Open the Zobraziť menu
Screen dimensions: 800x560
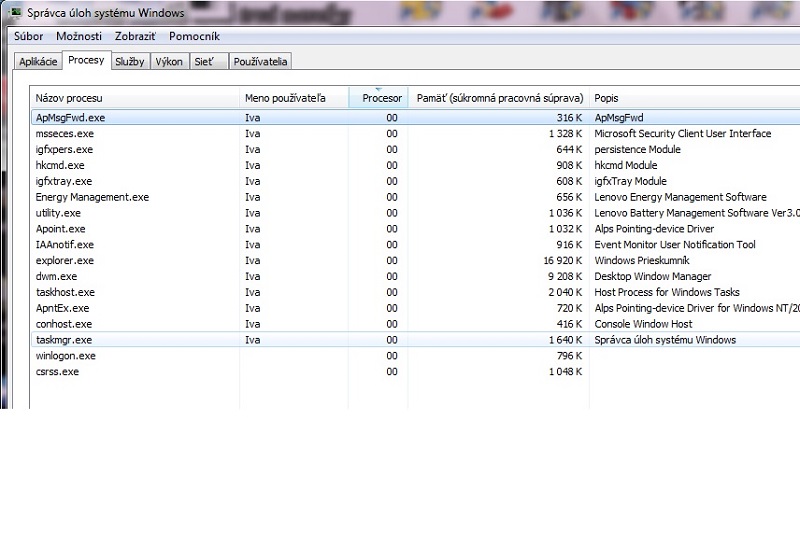[135, 37]
